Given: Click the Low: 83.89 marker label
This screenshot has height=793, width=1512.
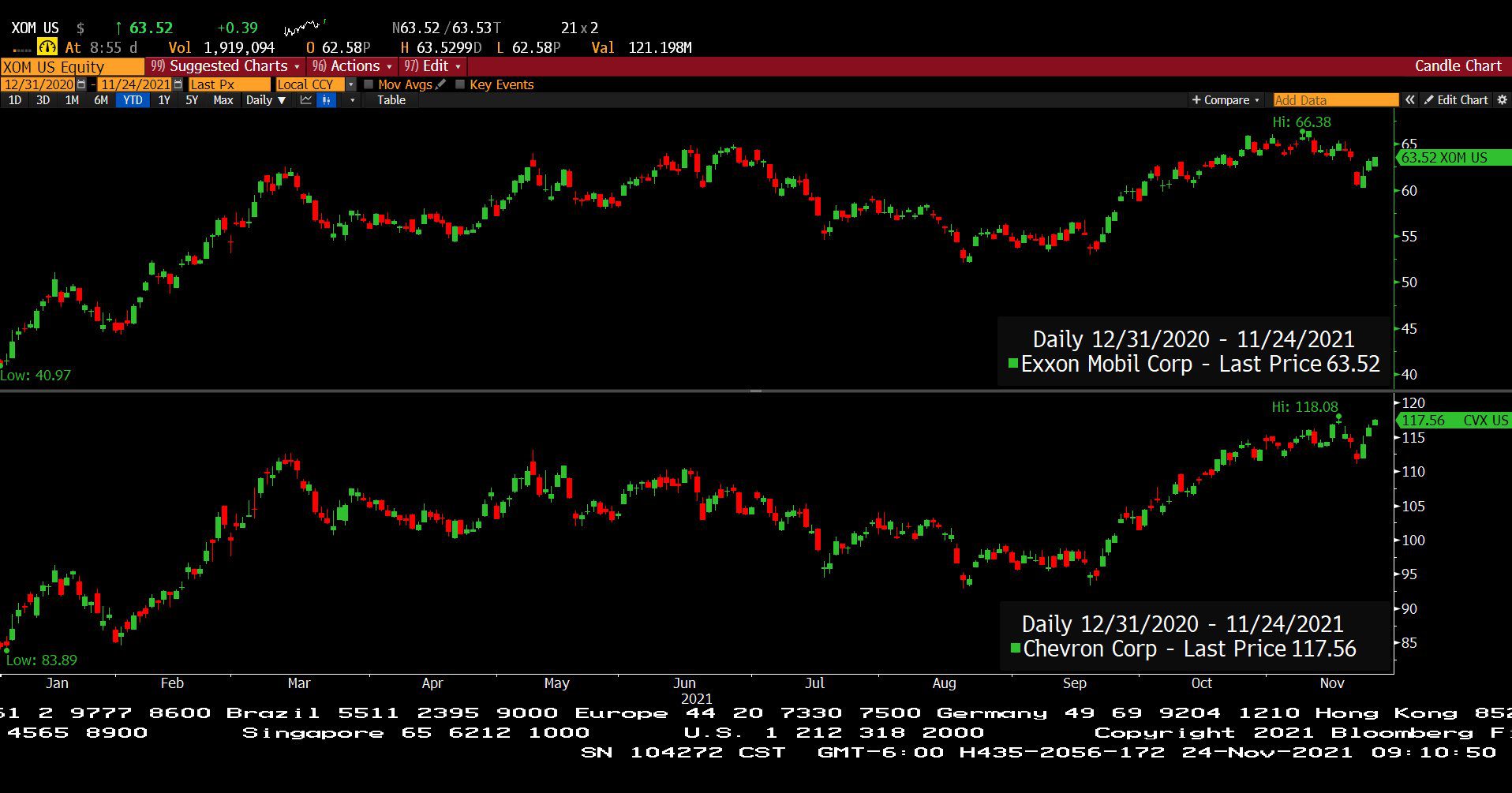Looking at the screenshot, I should pos(42,660).
